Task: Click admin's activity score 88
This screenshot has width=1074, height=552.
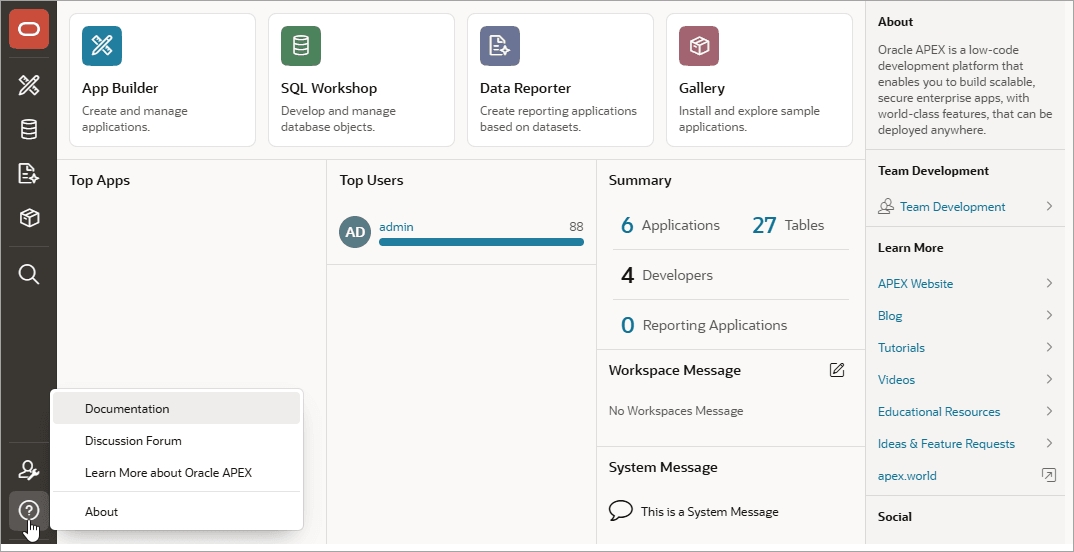Action: tap(576, 227)
